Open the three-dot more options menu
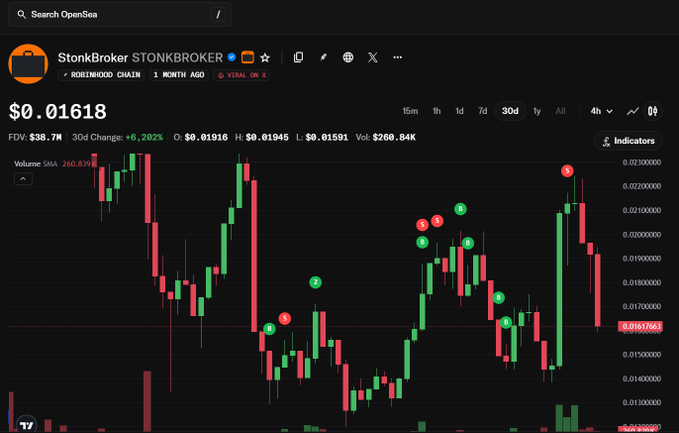The width and height of the screenshot is (679, 433). [398, 57]
